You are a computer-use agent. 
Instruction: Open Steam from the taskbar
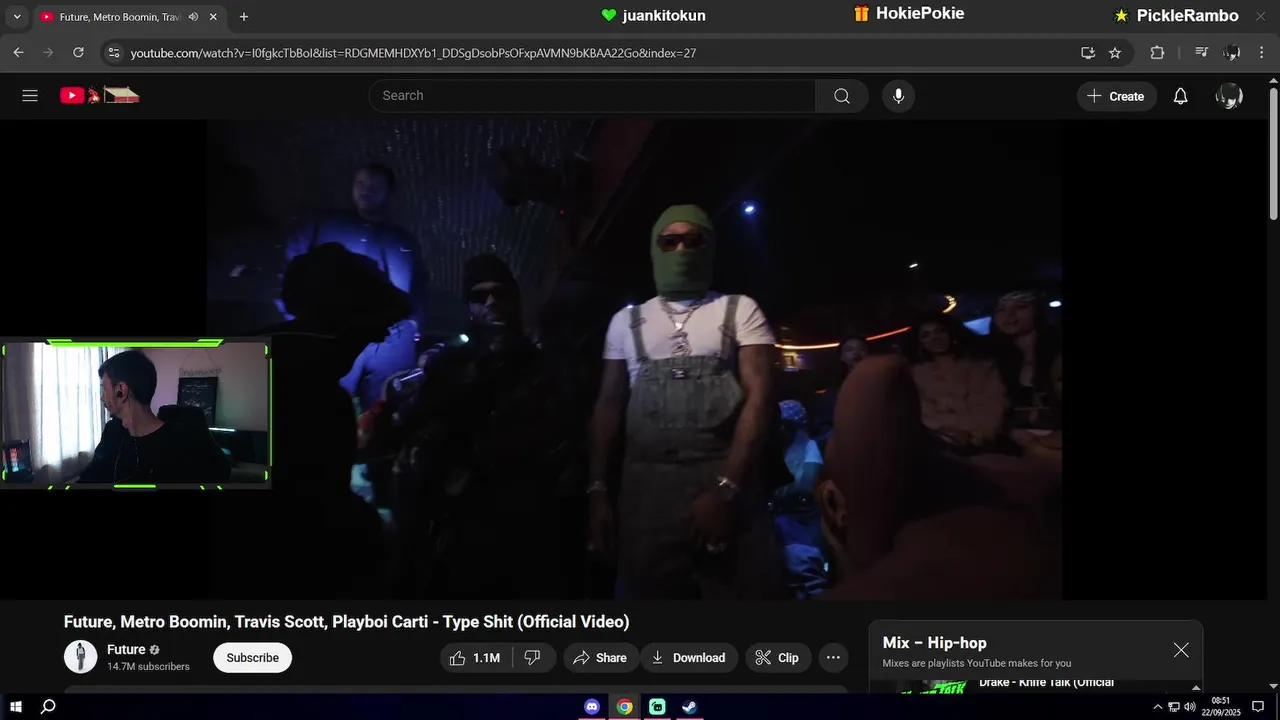(689, 707)
